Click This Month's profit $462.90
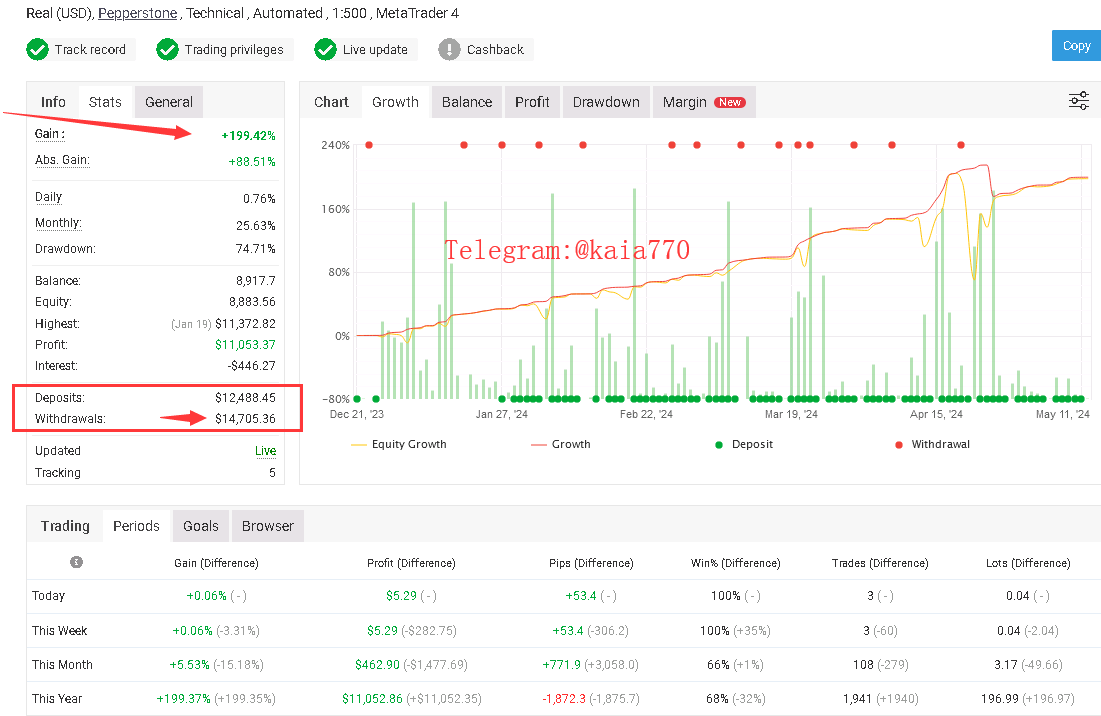Viewport: 1101px width, 716px height. pyautogui.click(x=377, y=665)
